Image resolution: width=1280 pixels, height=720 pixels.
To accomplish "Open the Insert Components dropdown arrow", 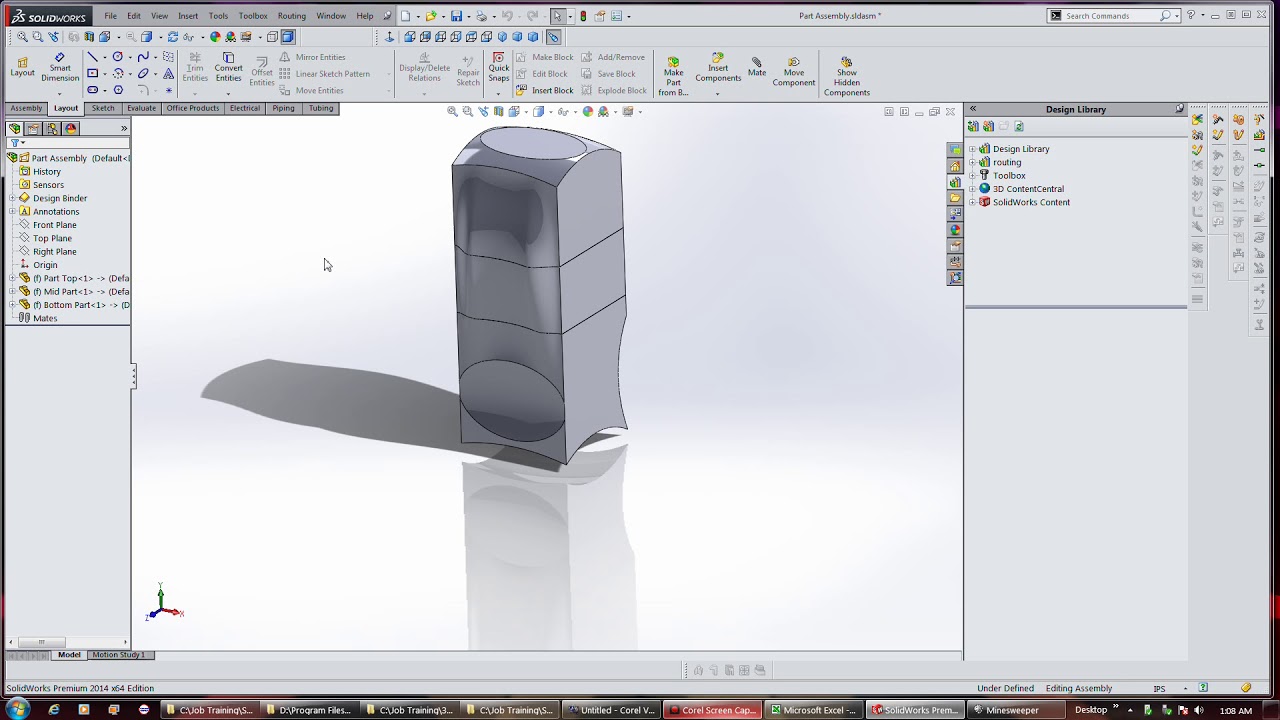I will 717,93.
